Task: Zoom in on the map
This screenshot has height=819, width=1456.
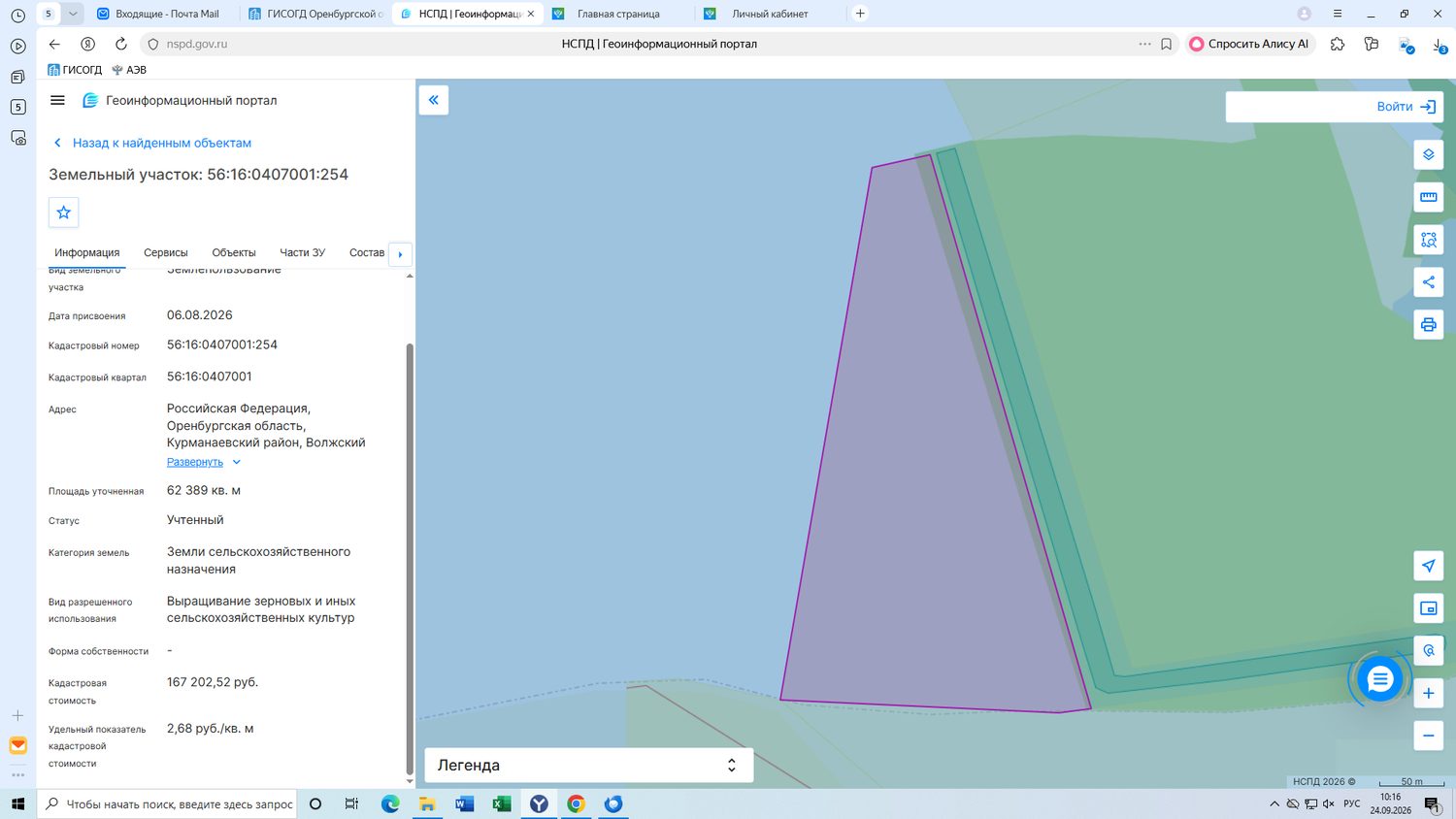Action: 1429,693
